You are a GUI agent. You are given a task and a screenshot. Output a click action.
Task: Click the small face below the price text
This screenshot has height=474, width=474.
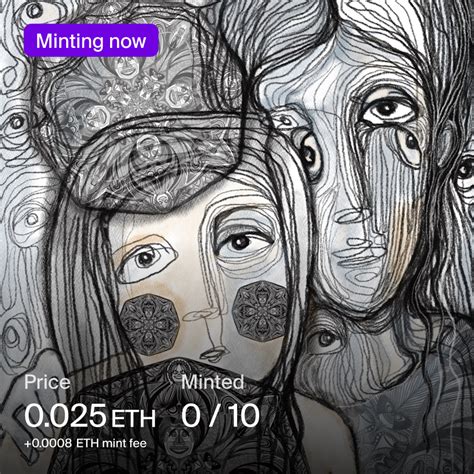point(176,442)
